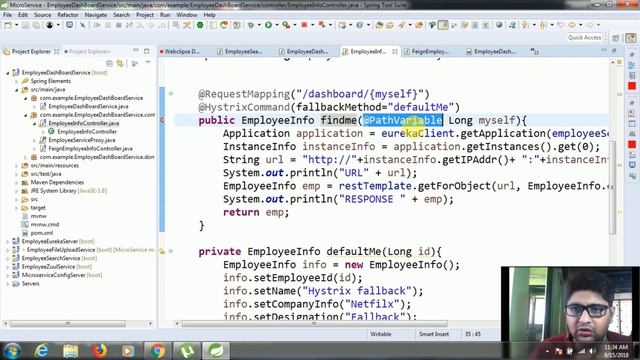Open Windows Explorer folder in taskbar
Image resolution: width=640 pixels, height=360 pixels.
tap(70, 351)
